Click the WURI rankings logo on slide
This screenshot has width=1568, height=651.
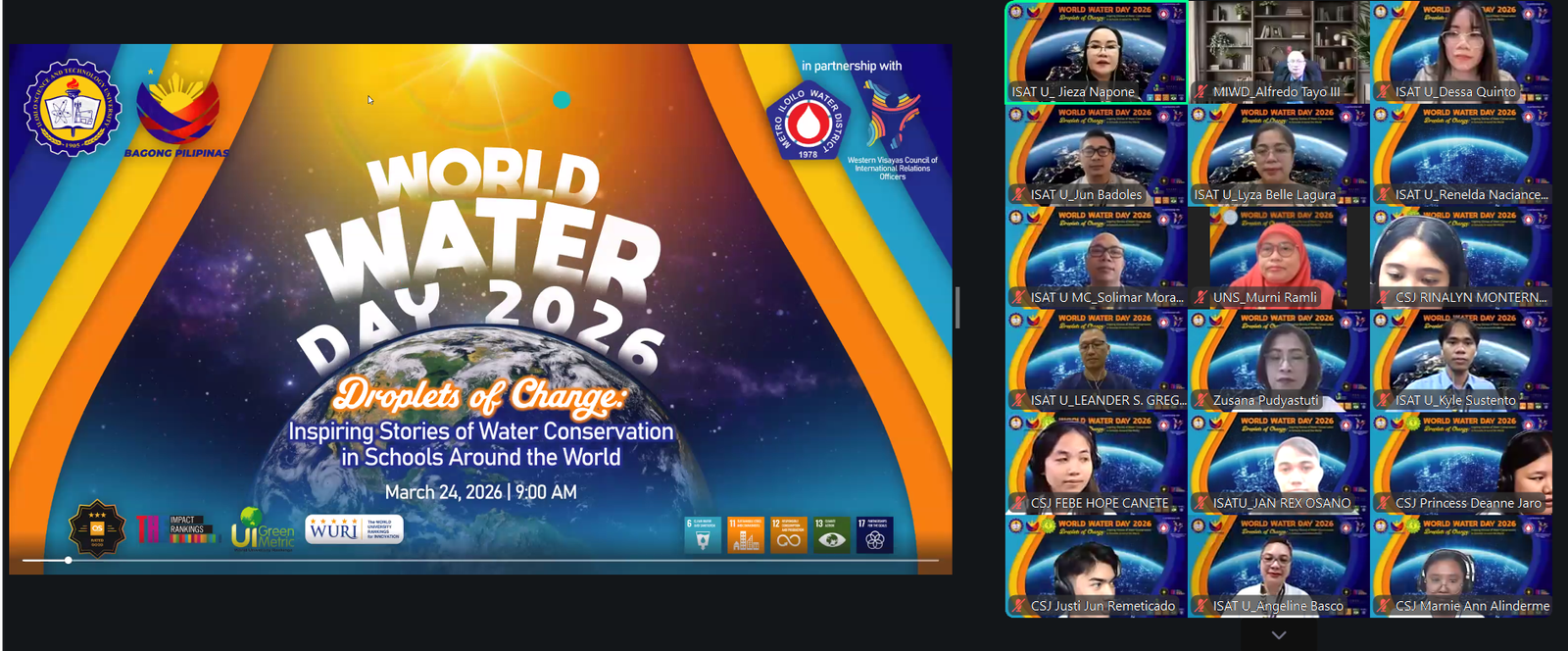point(354,529)
